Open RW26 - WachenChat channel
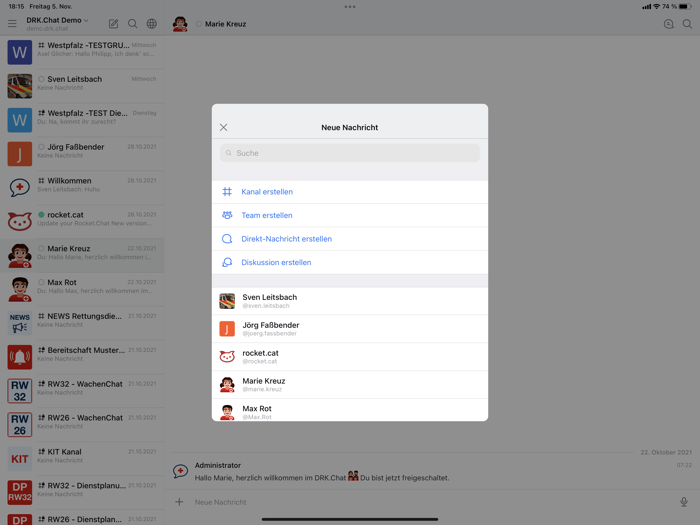 82,425
